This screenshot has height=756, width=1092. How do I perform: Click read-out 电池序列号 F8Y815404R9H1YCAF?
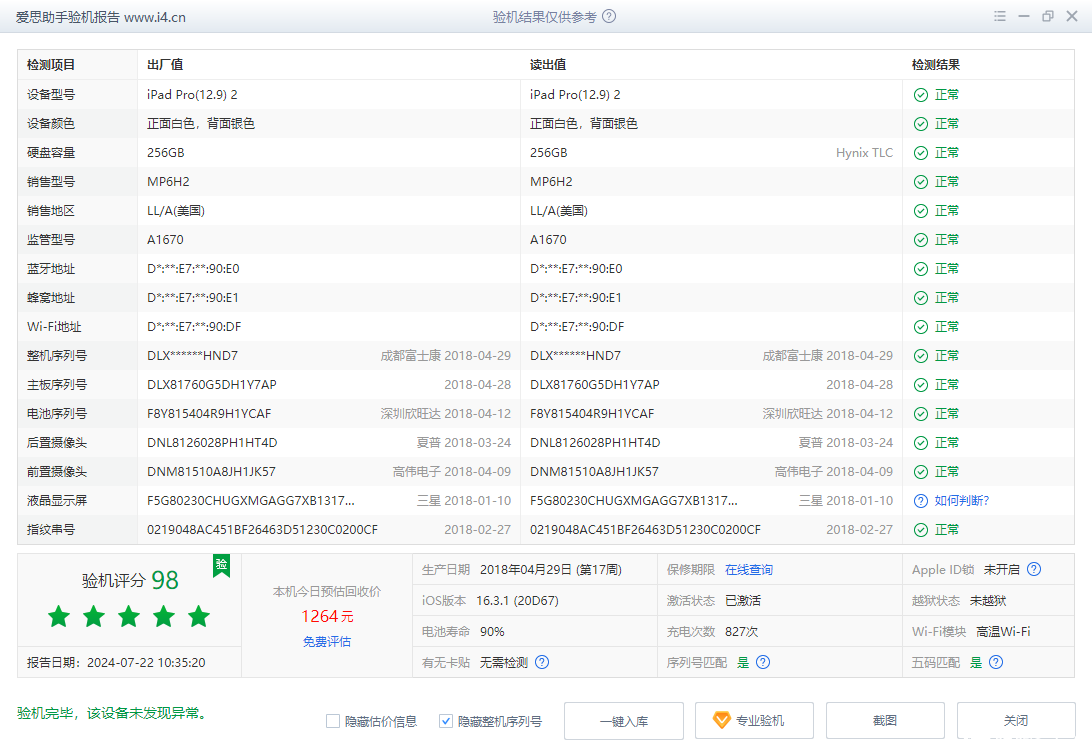pyautogui.click(x=592, y=414)
